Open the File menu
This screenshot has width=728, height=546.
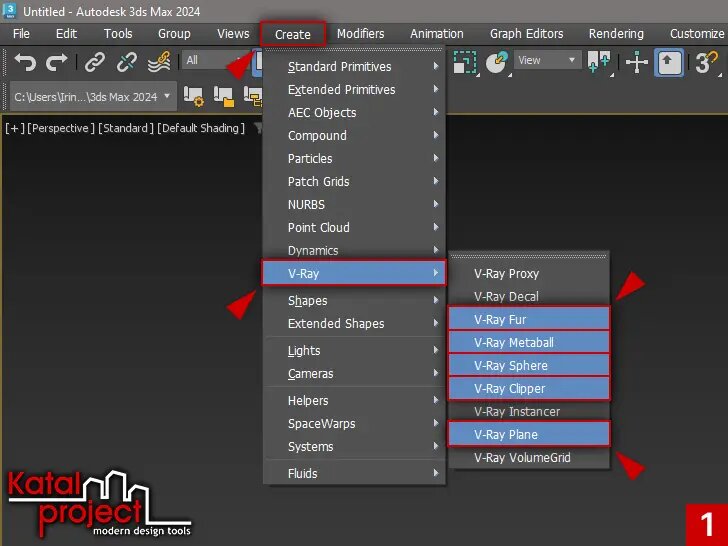[x=21, y=33]
